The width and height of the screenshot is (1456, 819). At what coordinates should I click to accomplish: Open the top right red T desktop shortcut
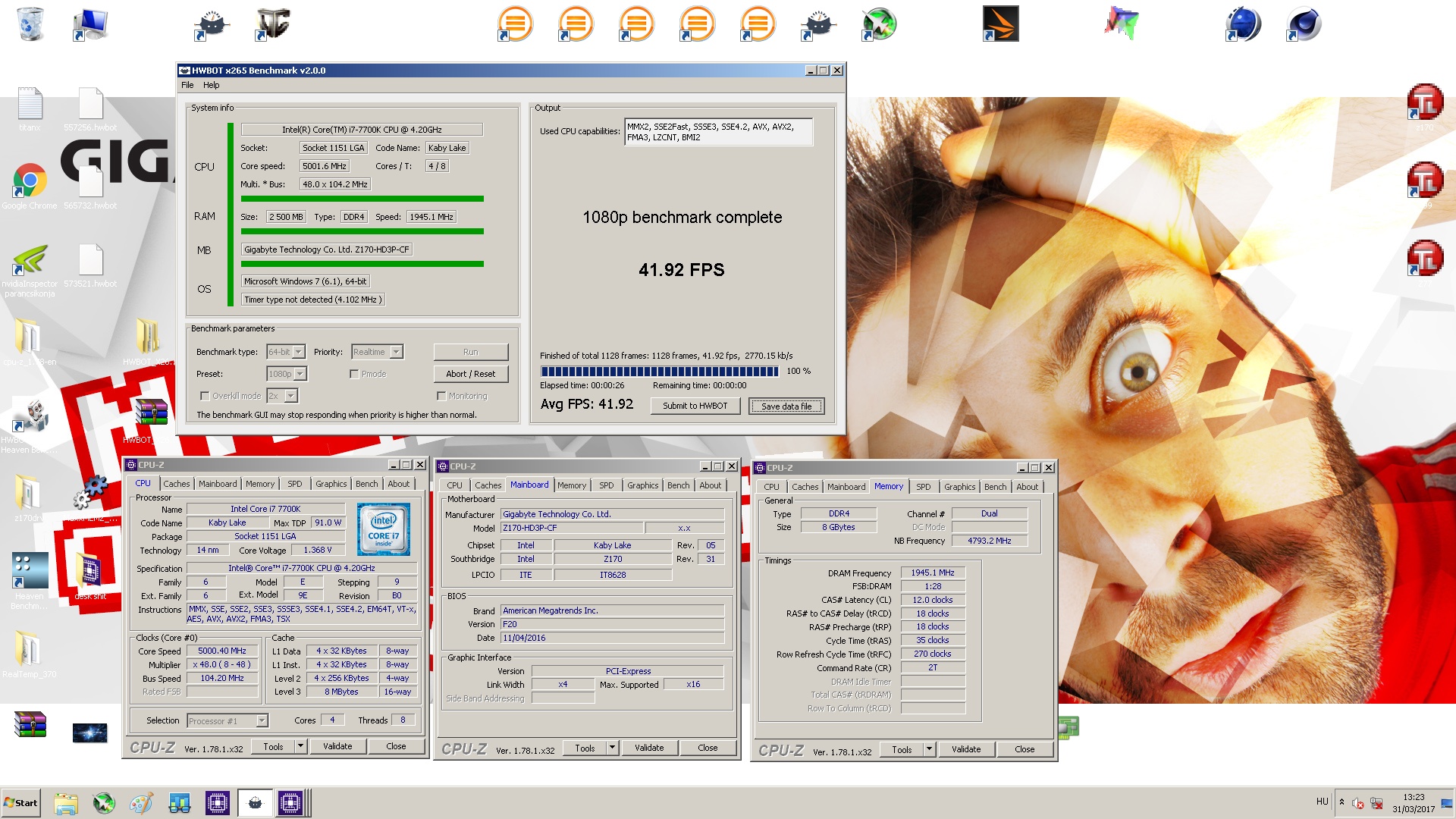[1425, 102]
